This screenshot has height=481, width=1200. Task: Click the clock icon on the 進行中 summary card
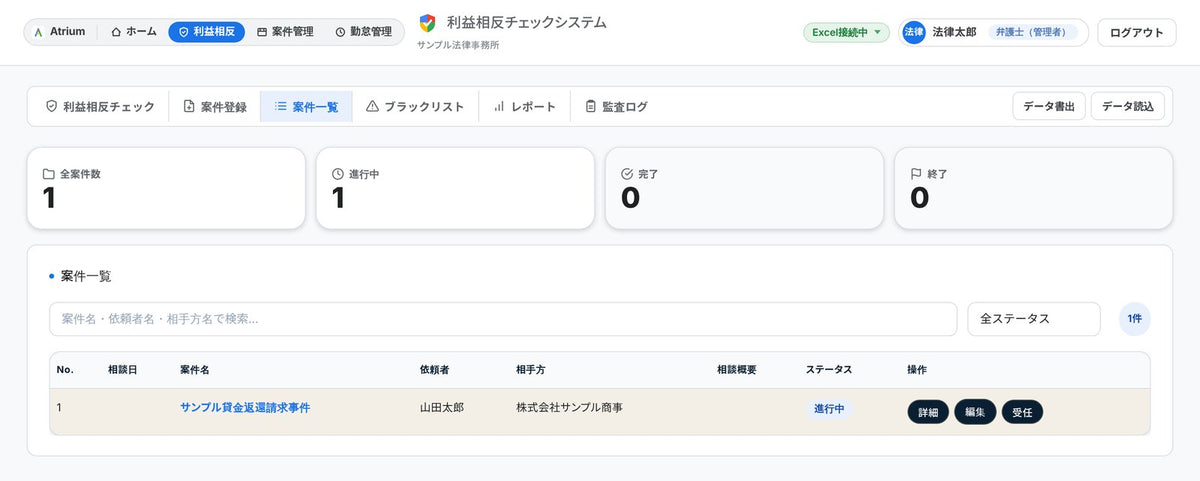(x=338, y=174)
